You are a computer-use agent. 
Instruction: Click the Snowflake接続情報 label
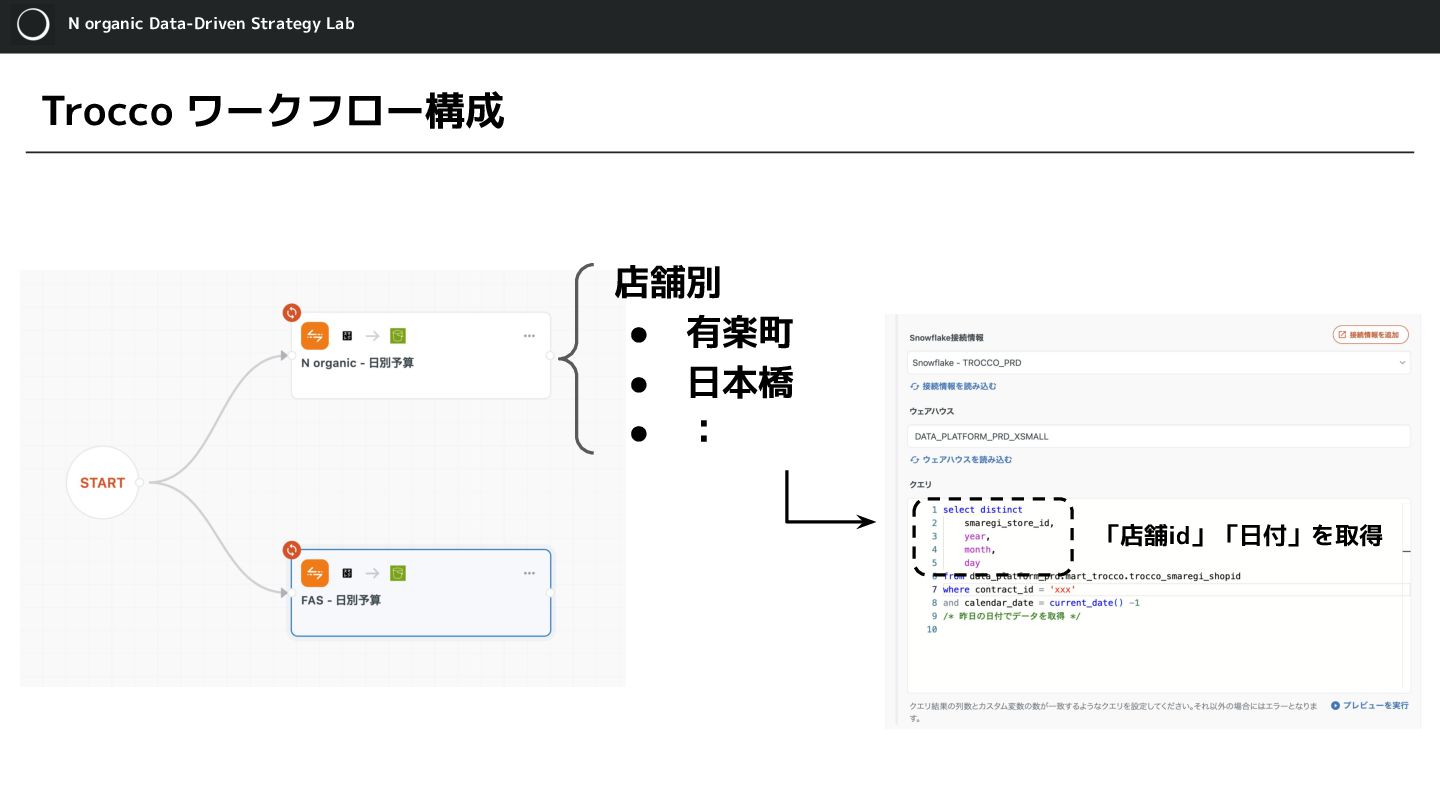pyautogui.click(x=947, y=338)
